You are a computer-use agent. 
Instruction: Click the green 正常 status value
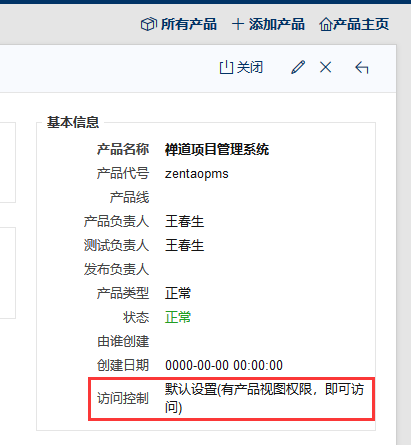(x=178, y=317)
